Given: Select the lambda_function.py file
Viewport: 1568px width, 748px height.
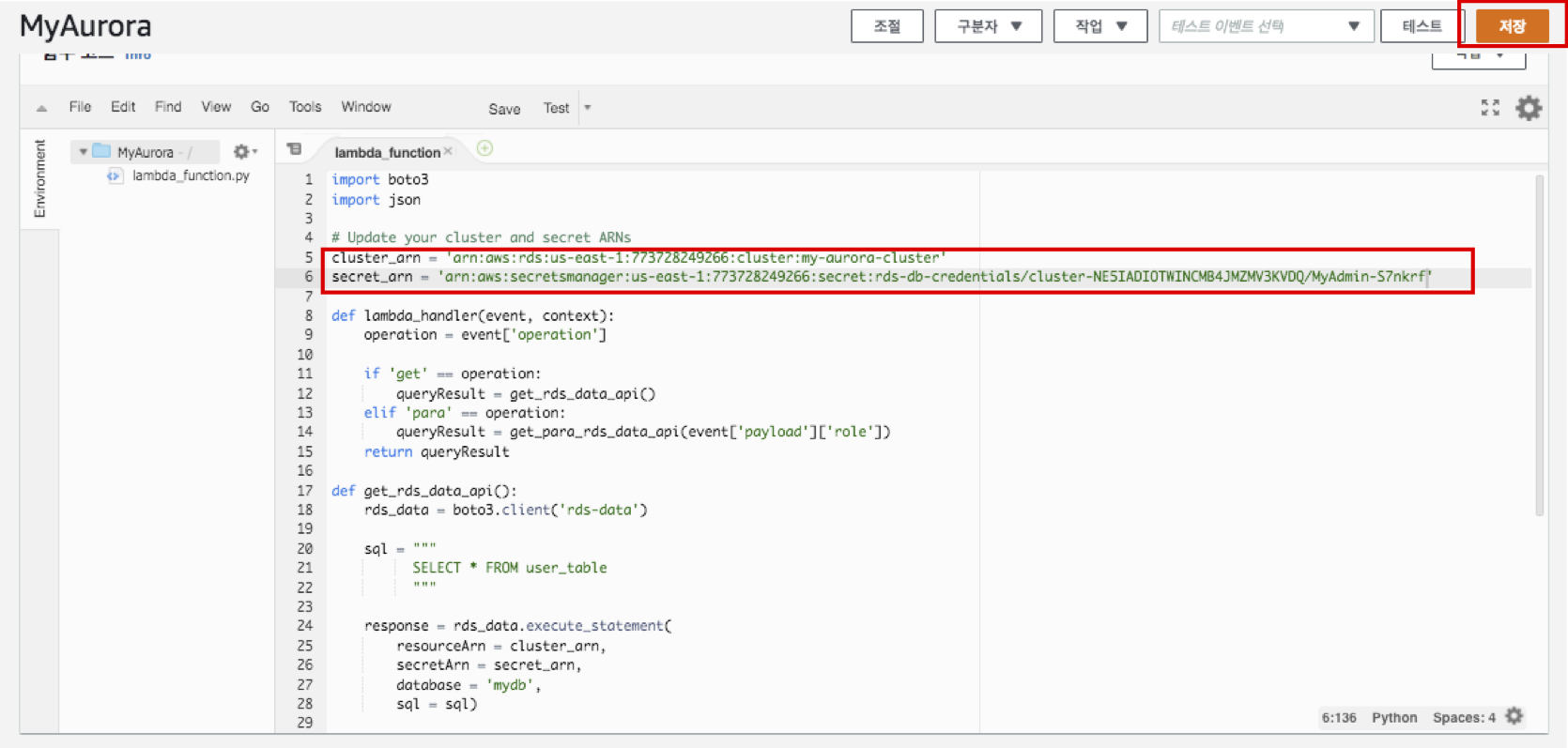Looking at the screenshot, I should tap(191, 176).
